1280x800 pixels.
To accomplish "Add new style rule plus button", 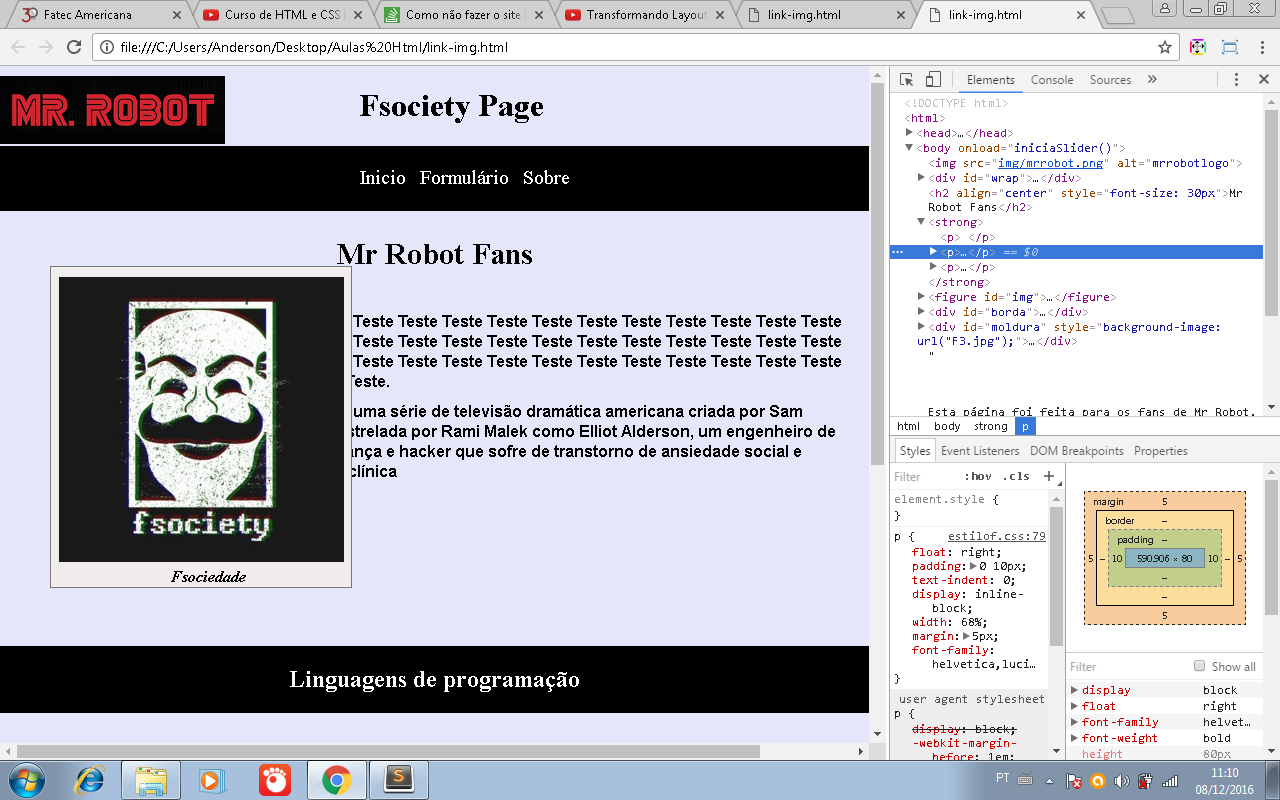I will coord(1048,476).
